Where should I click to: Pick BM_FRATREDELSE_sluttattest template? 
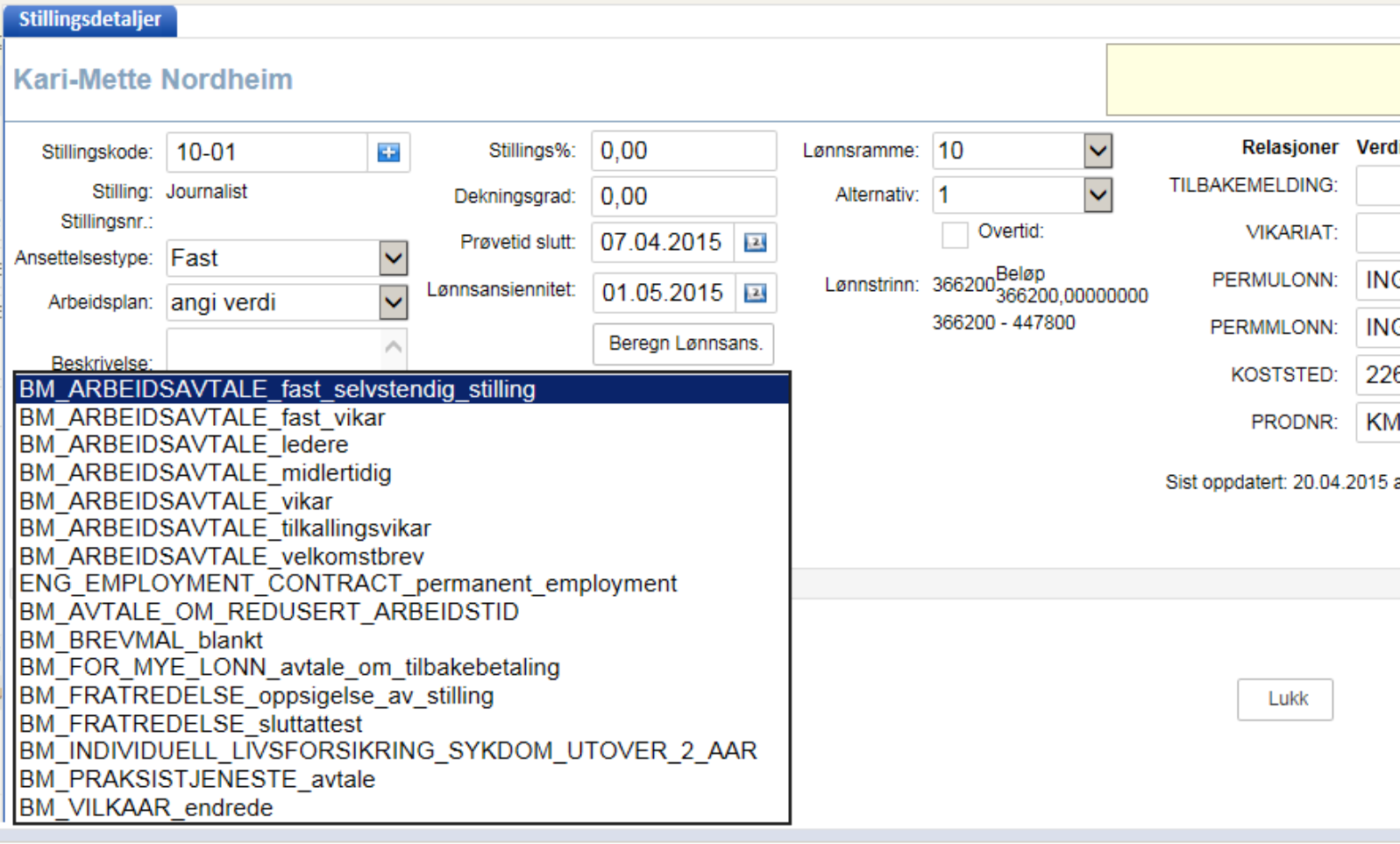(402, 724)
